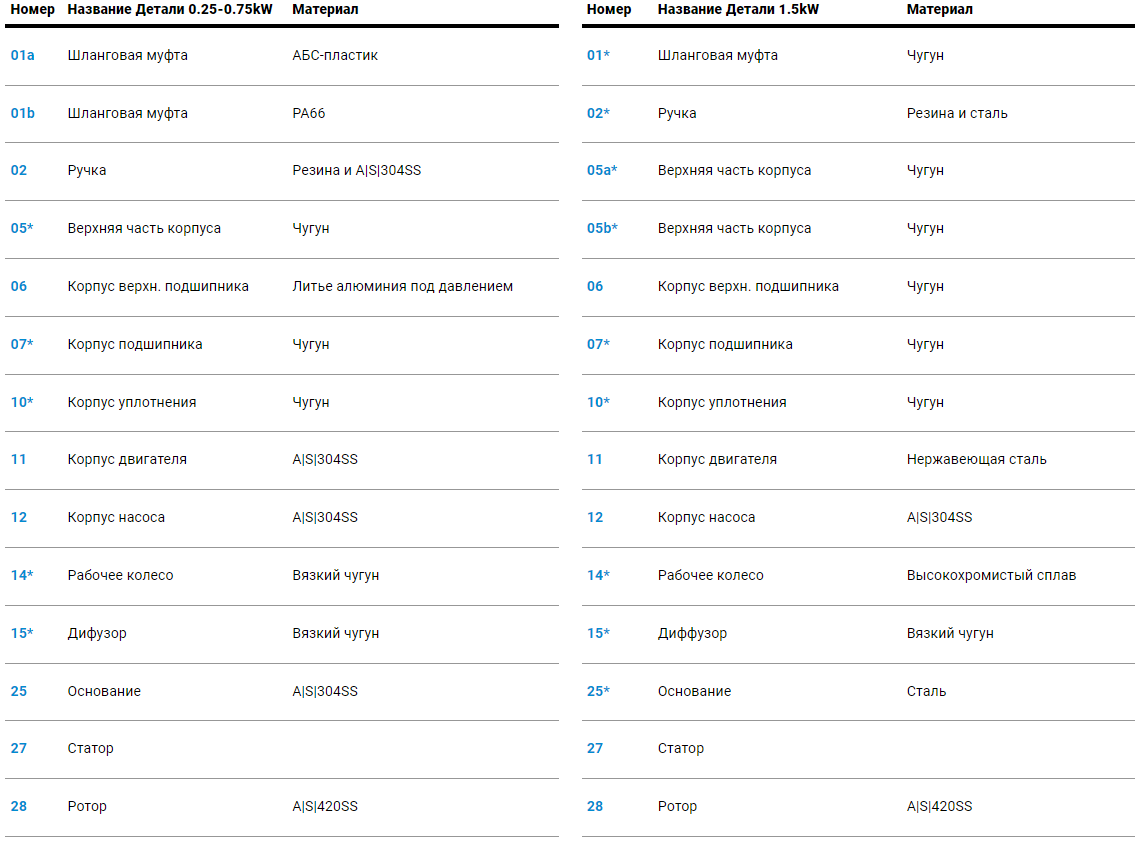Screen dimensions: 1143x842
Task: Select part 15* in the Дифузор row
Action: click(x=22, y=633)
